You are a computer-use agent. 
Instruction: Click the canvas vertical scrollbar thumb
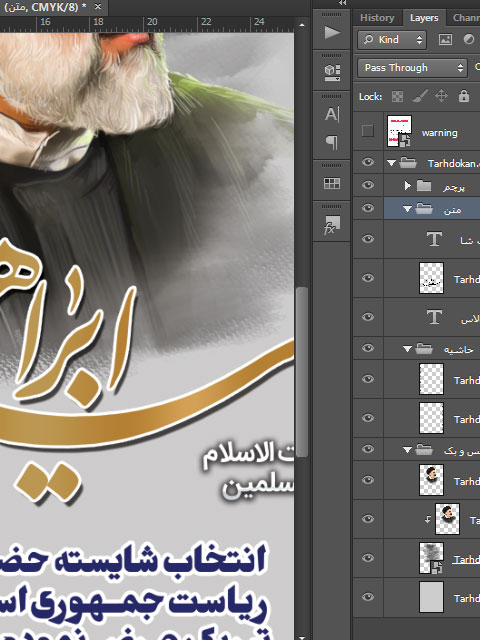[x=302, y=371]
